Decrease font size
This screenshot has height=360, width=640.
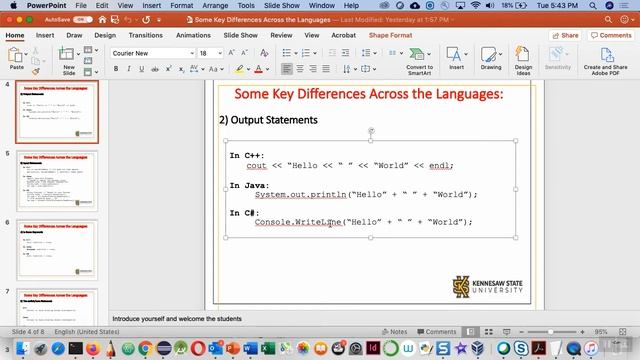click(x=244, y=53)
